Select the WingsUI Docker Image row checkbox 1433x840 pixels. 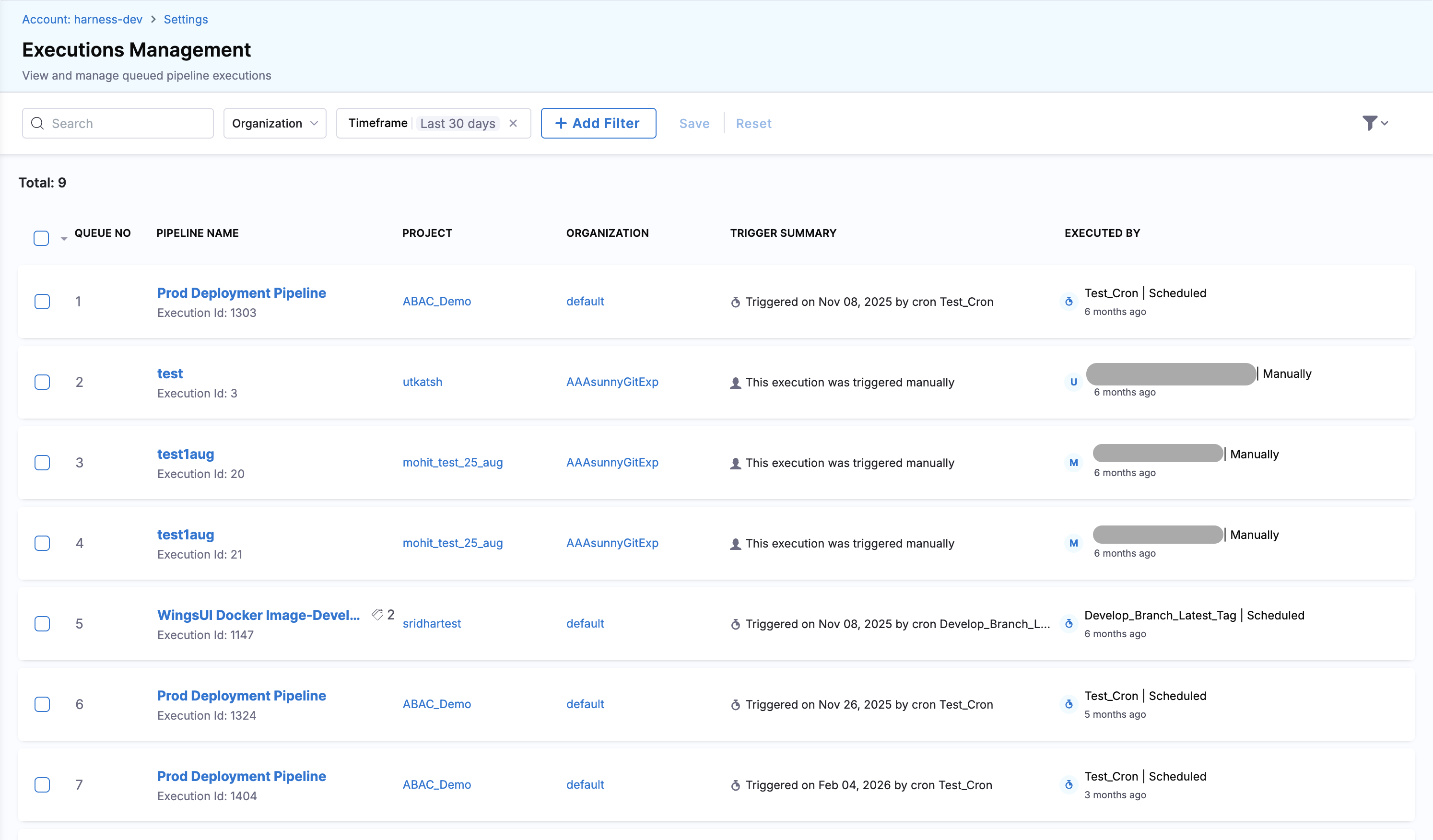(x=42, y=623)
